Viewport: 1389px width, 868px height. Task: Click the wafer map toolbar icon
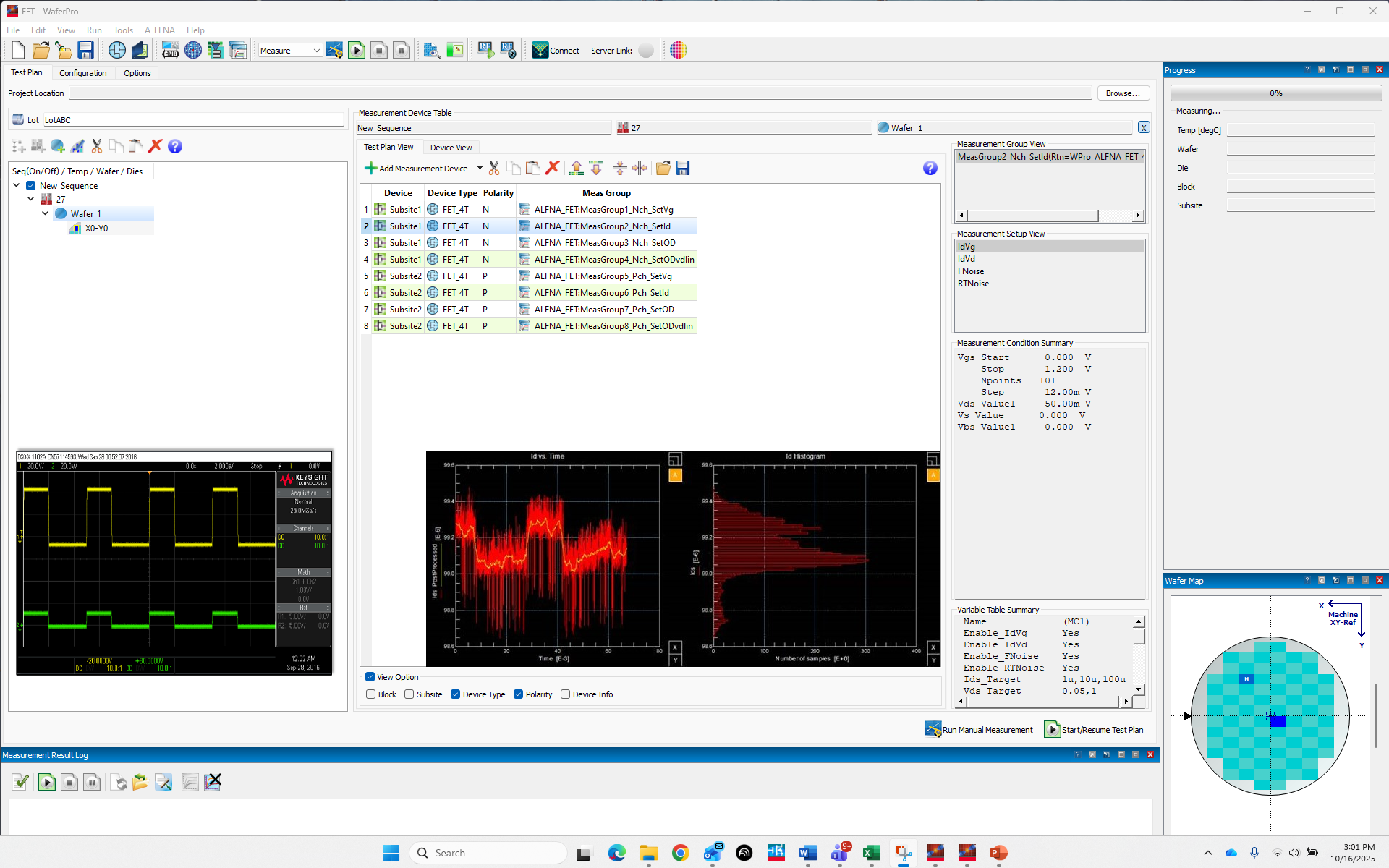coord(193,50)
